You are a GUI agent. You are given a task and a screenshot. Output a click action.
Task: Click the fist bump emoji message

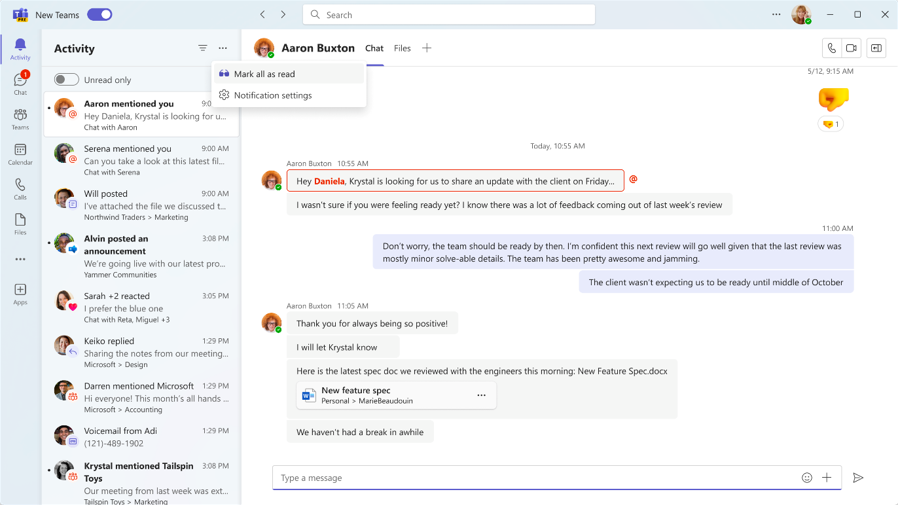click(833, 99)
